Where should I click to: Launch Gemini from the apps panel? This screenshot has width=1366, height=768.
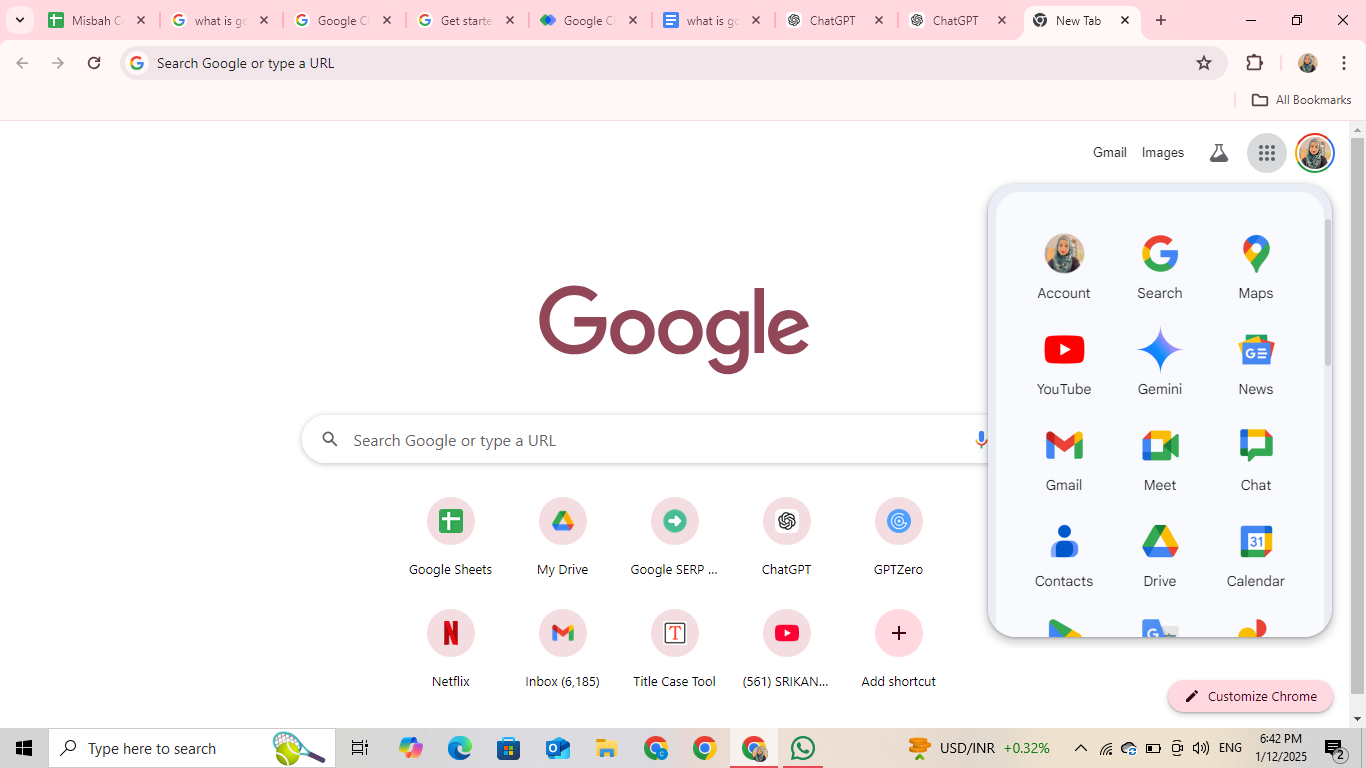tap(1160, 362)
